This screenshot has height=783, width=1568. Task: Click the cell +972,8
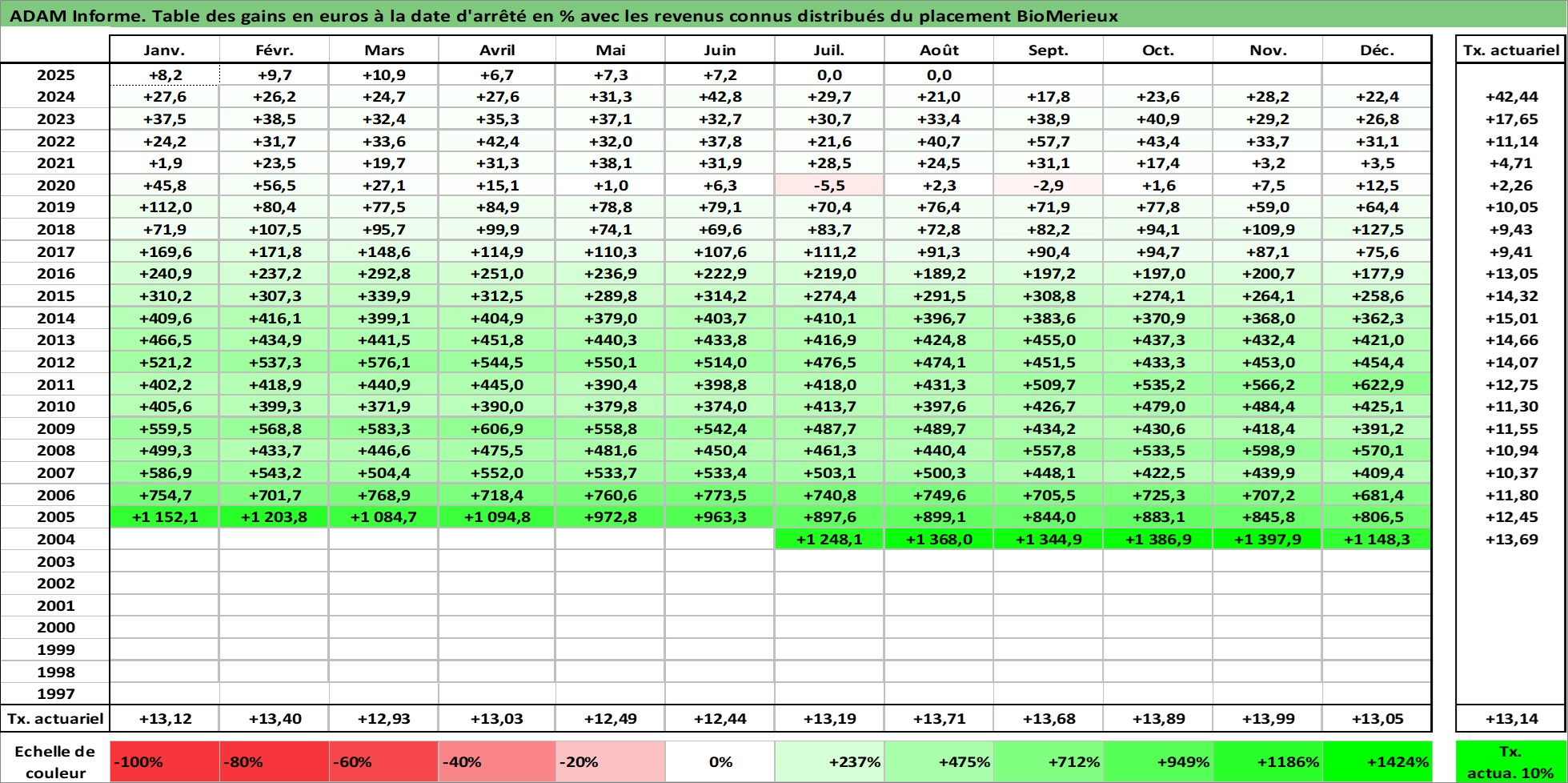610,516
